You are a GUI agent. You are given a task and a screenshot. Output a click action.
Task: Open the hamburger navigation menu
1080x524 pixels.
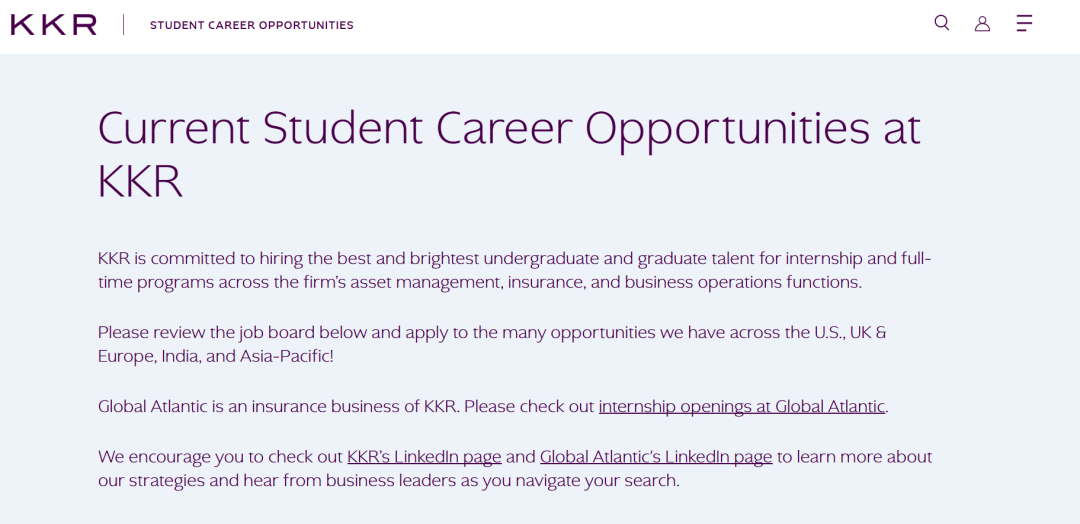pos(1024,23)
